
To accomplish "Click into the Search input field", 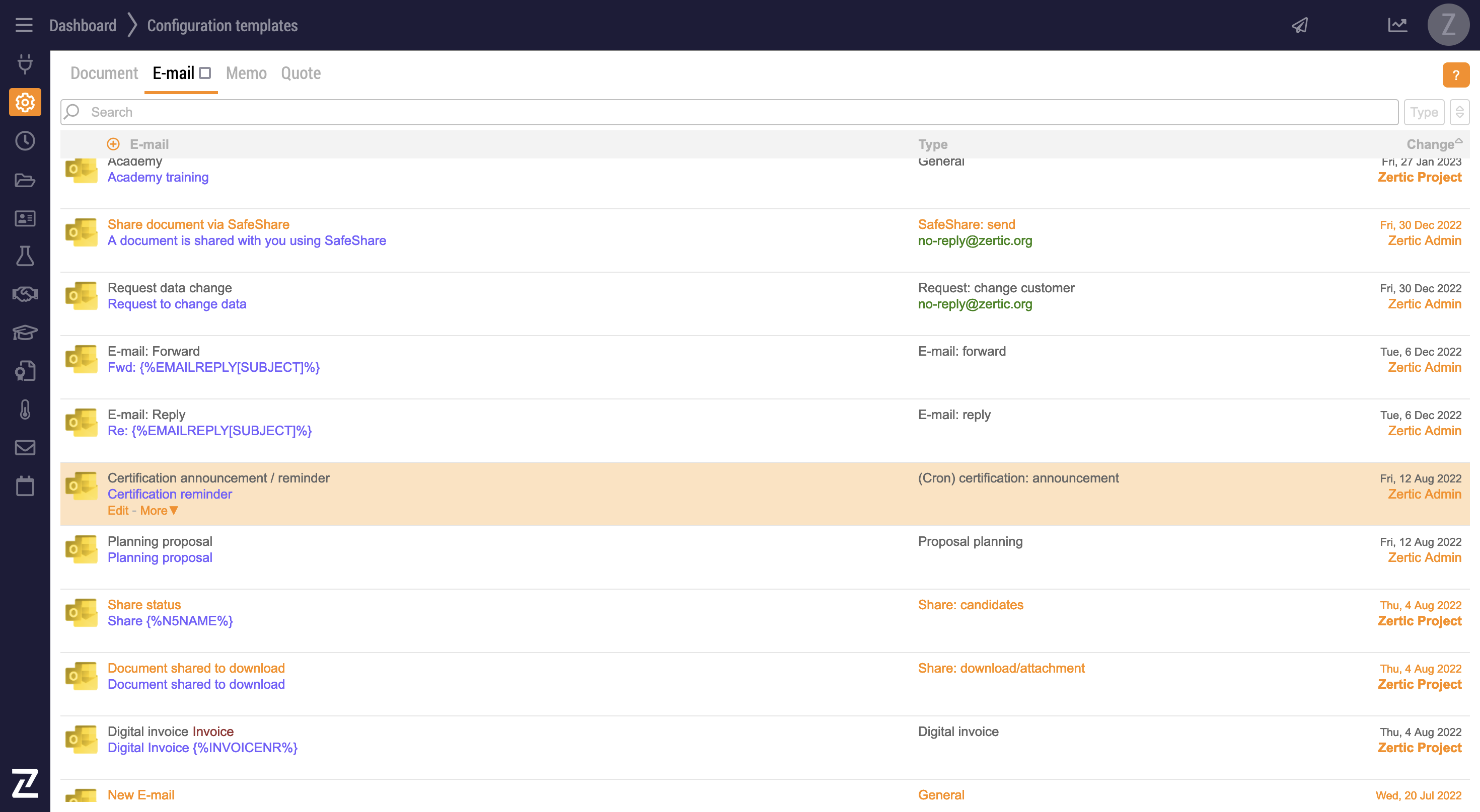I will point(729,112).
